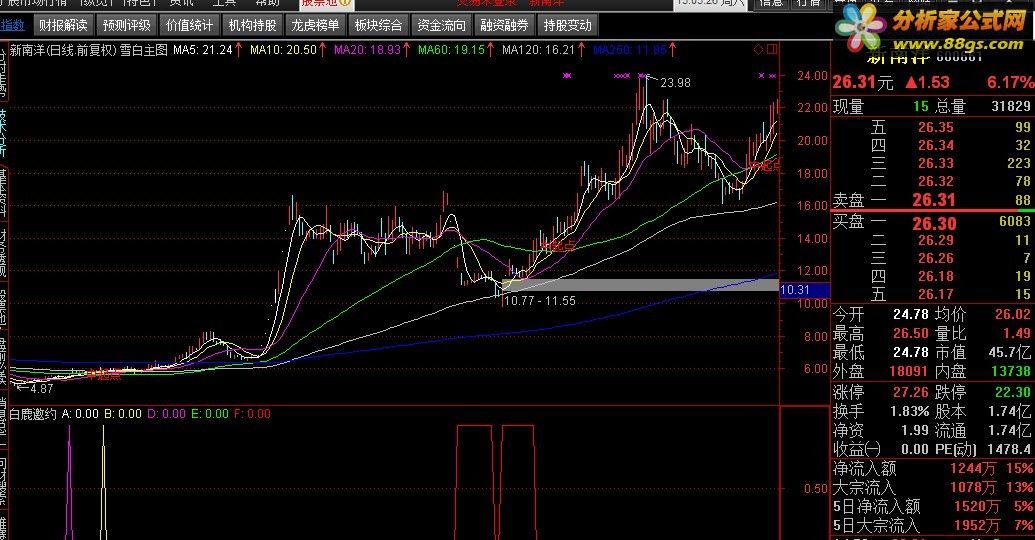1035x540 pixels.
Task: Open the 指数 tab
Action: 13,26
